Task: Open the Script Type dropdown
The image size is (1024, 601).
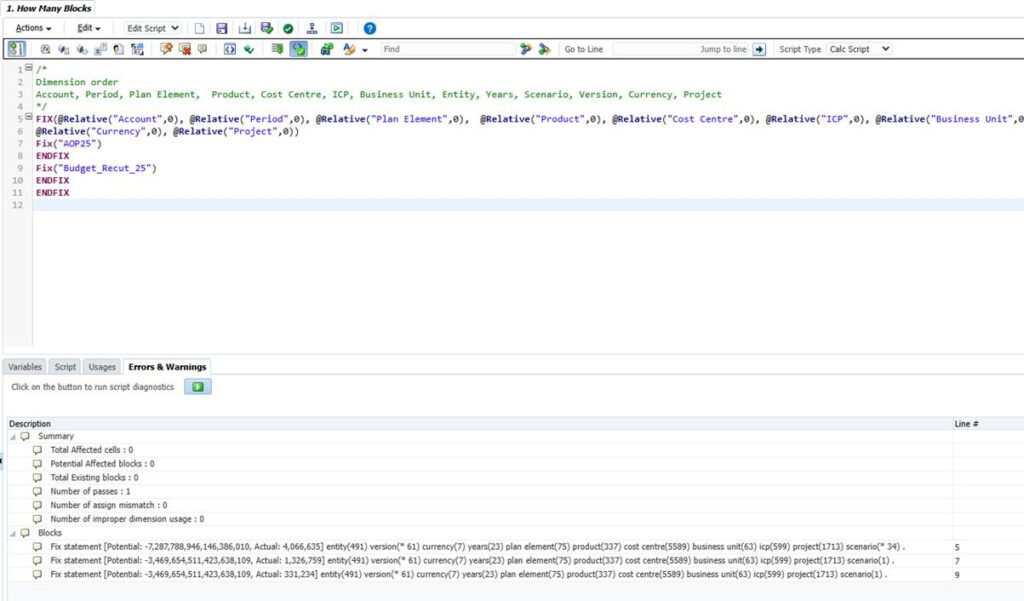Action: [859, 49]
